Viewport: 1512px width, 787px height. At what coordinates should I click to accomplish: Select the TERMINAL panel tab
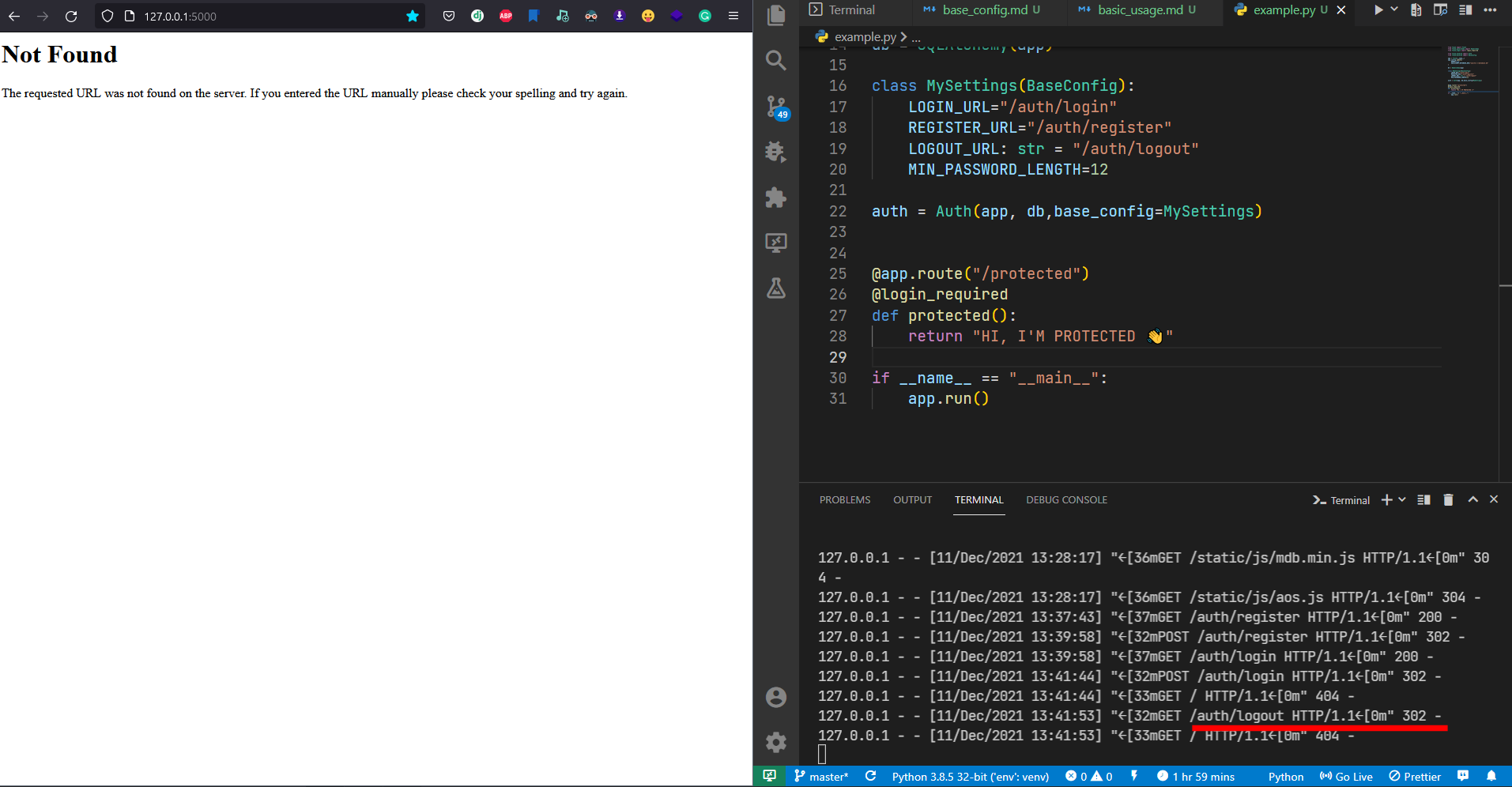978,499
